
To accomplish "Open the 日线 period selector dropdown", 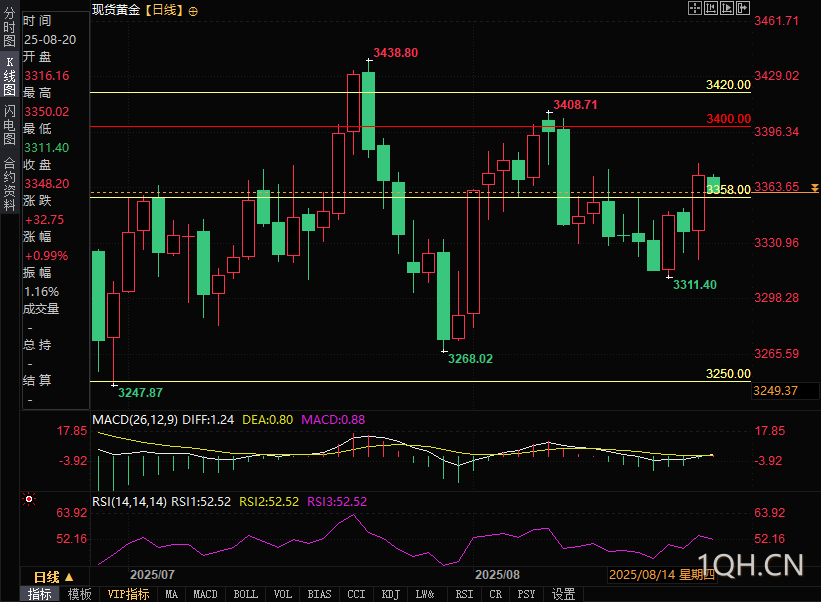I will click(x=53, y=577).
